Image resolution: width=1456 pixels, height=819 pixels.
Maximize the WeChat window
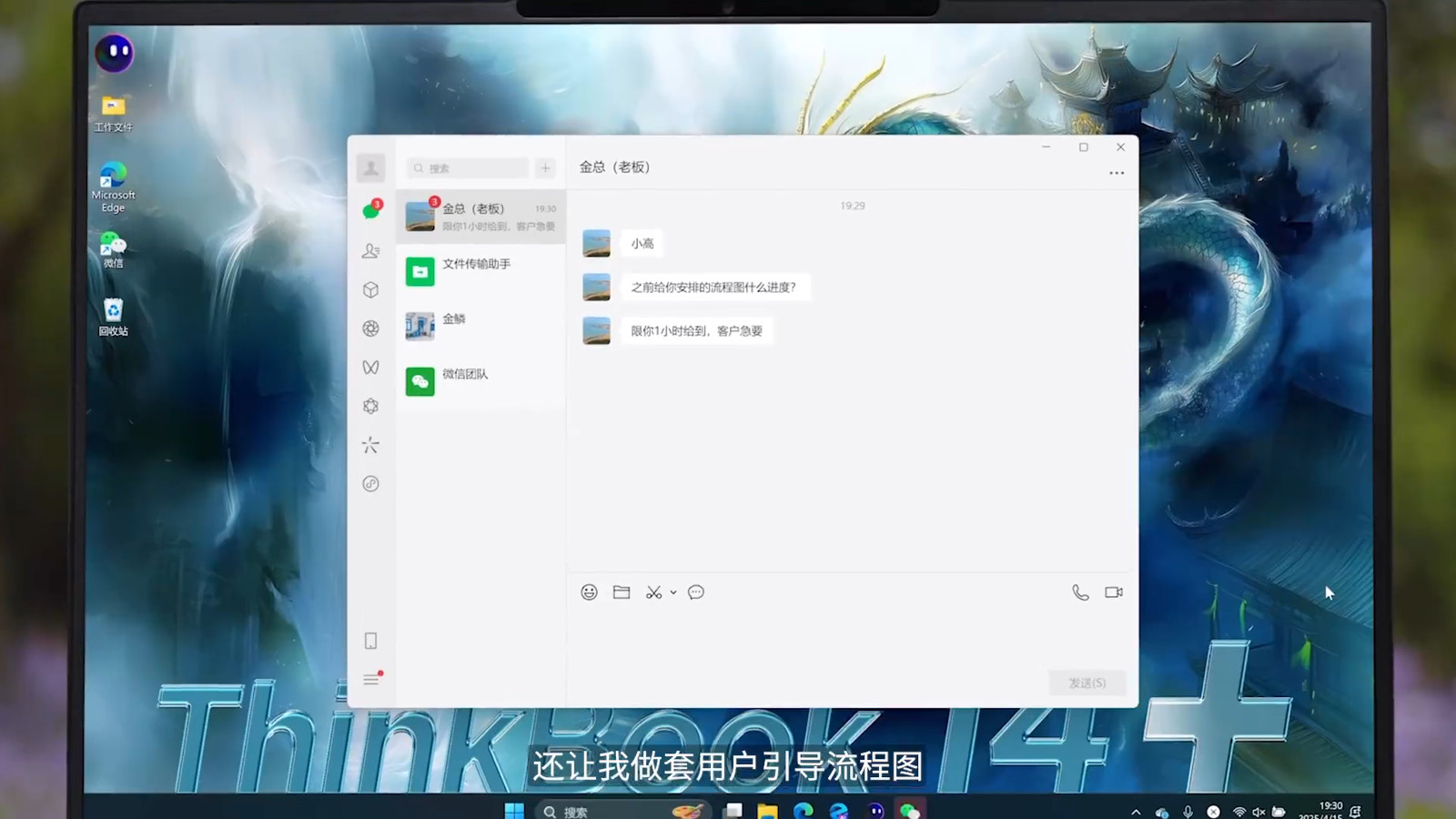[x=1083, y=147]
